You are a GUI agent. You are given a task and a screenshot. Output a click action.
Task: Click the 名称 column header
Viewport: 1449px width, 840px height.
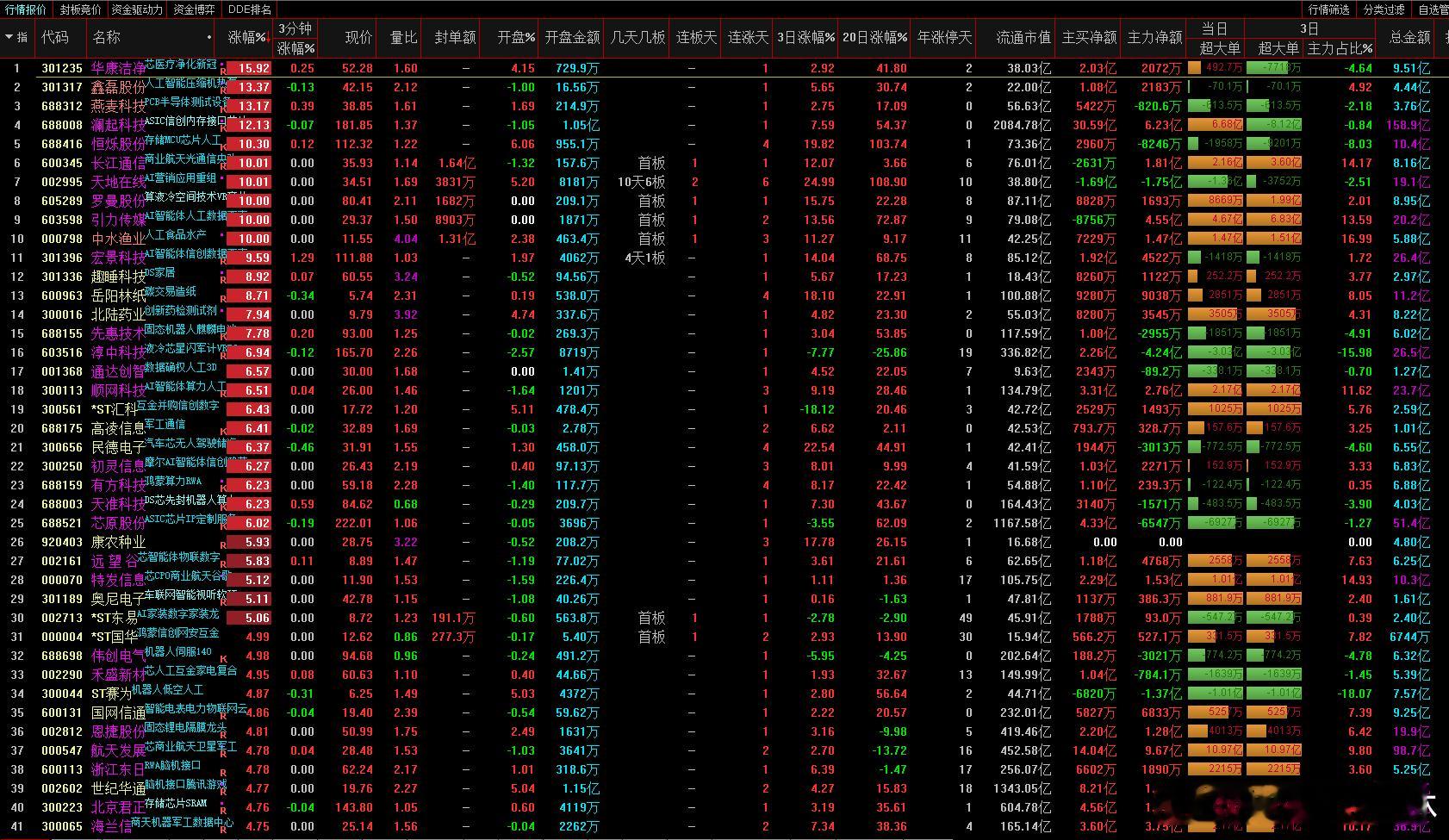tap(107, 37)
